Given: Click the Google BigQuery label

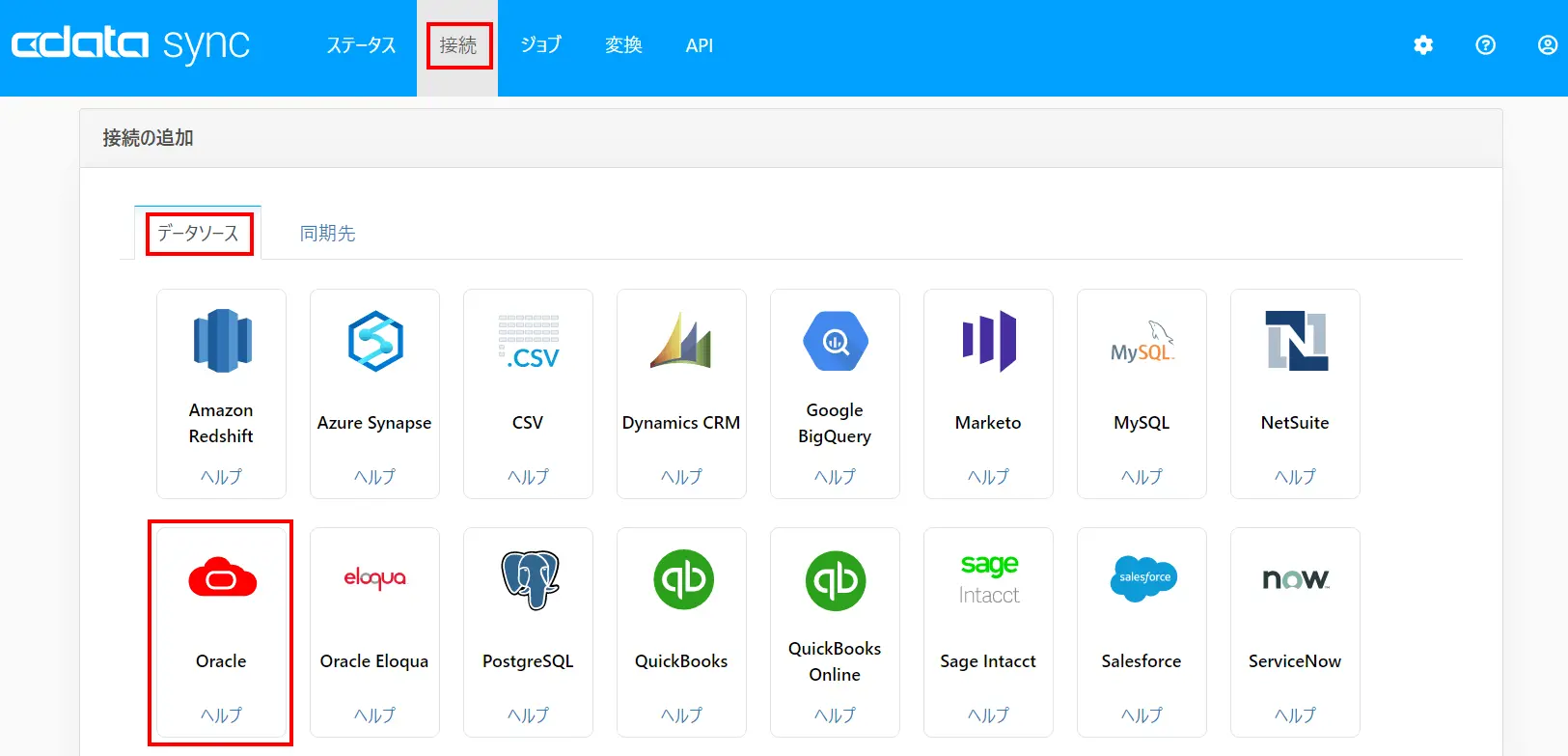Looking at the screenshot, I should pyautogui.click(x=835, y=423).
